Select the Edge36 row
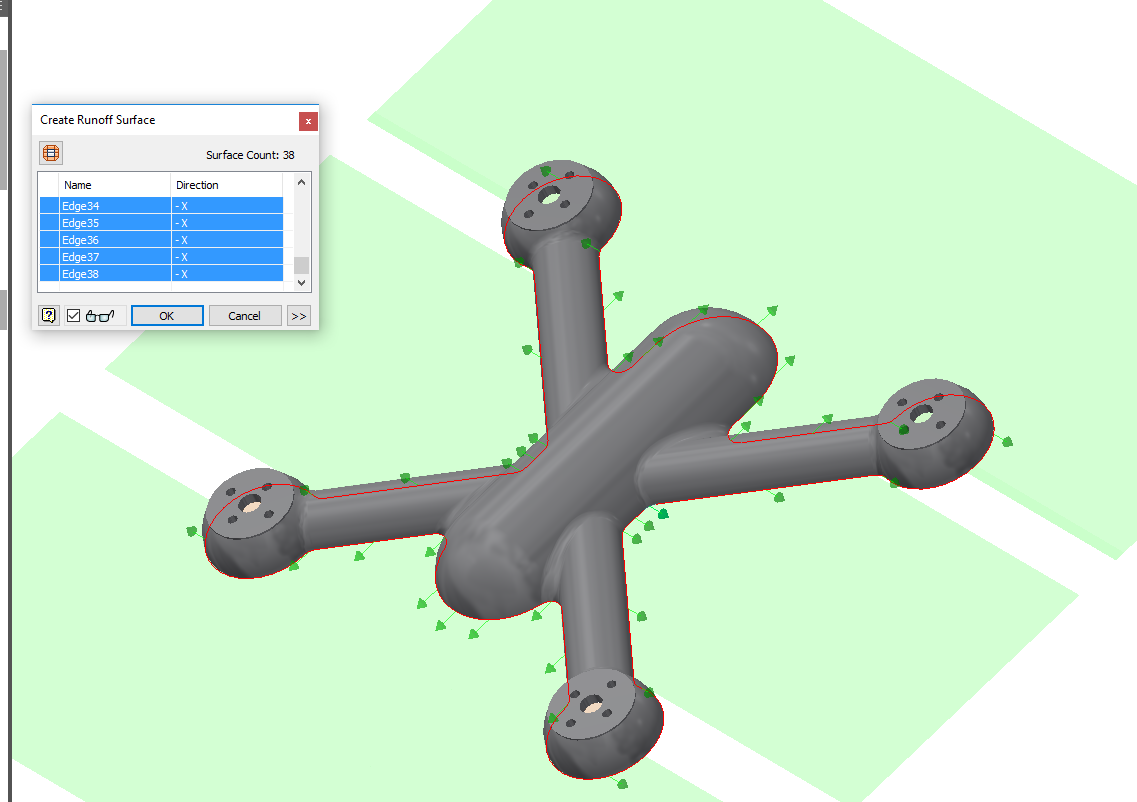 pos(161,239)
